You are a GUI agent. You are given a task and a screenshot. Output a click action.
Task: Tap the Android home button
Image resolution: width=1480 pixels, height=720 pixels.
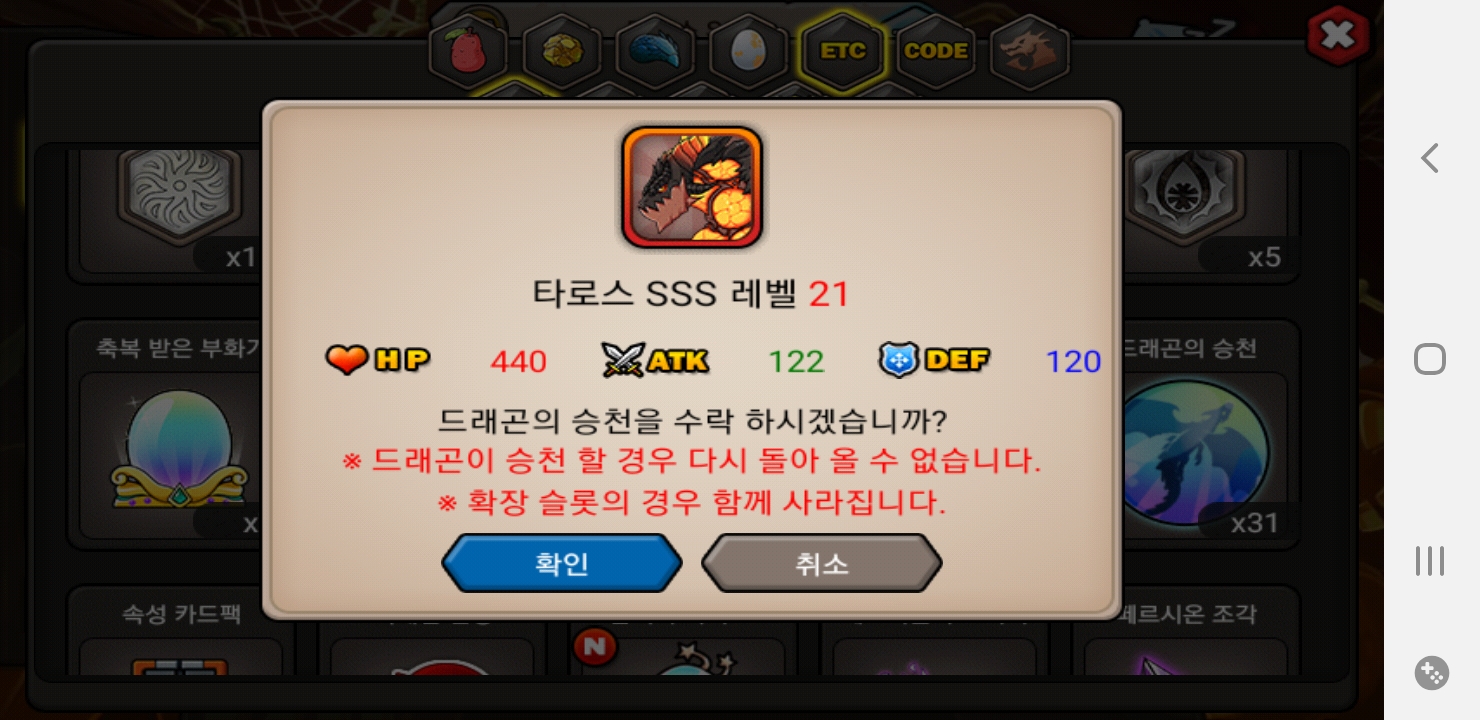[1430, 359]
